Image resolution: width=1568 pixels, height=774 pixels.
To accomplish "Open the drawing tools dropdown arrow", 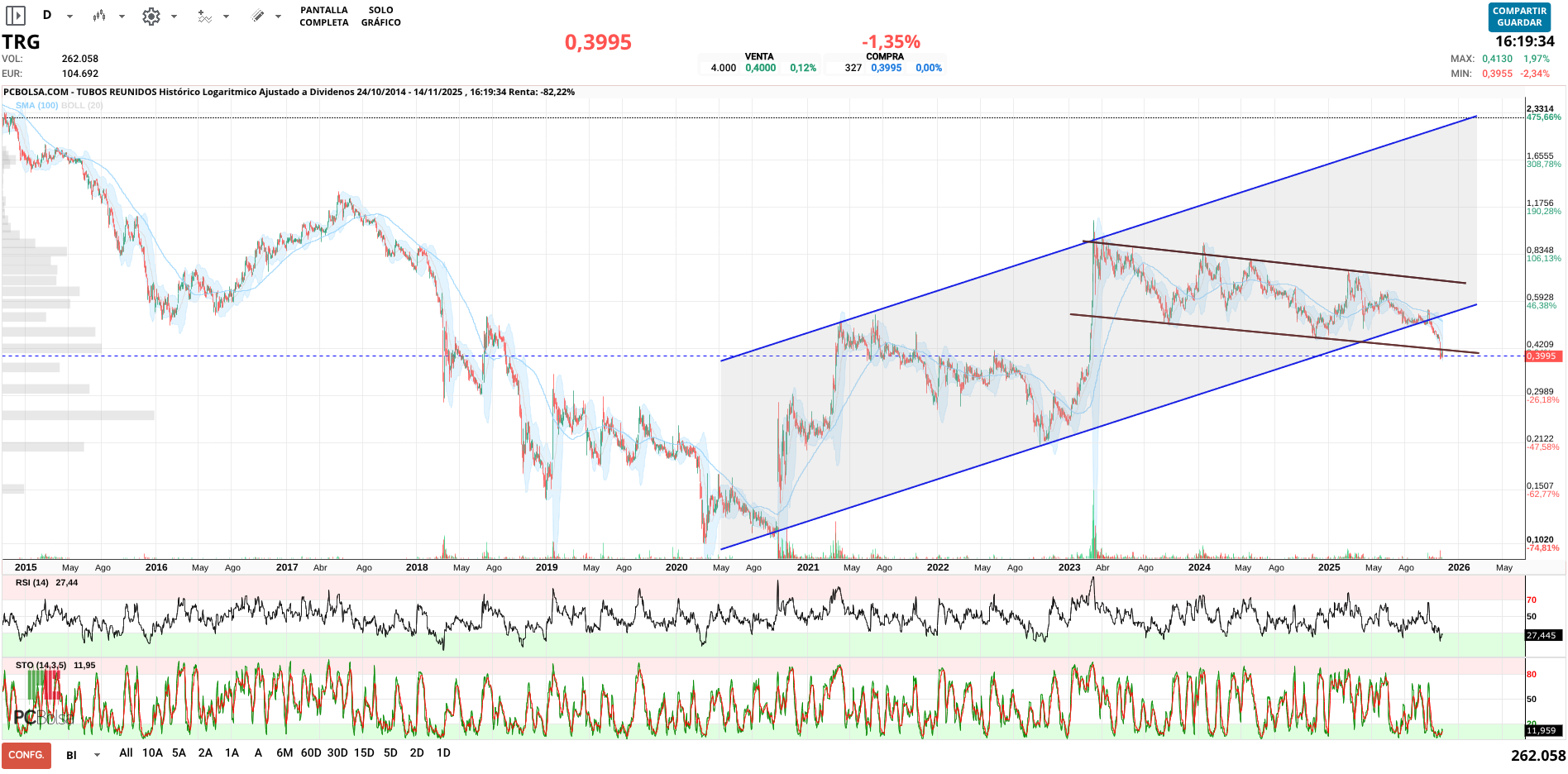I will click(278, 17).
